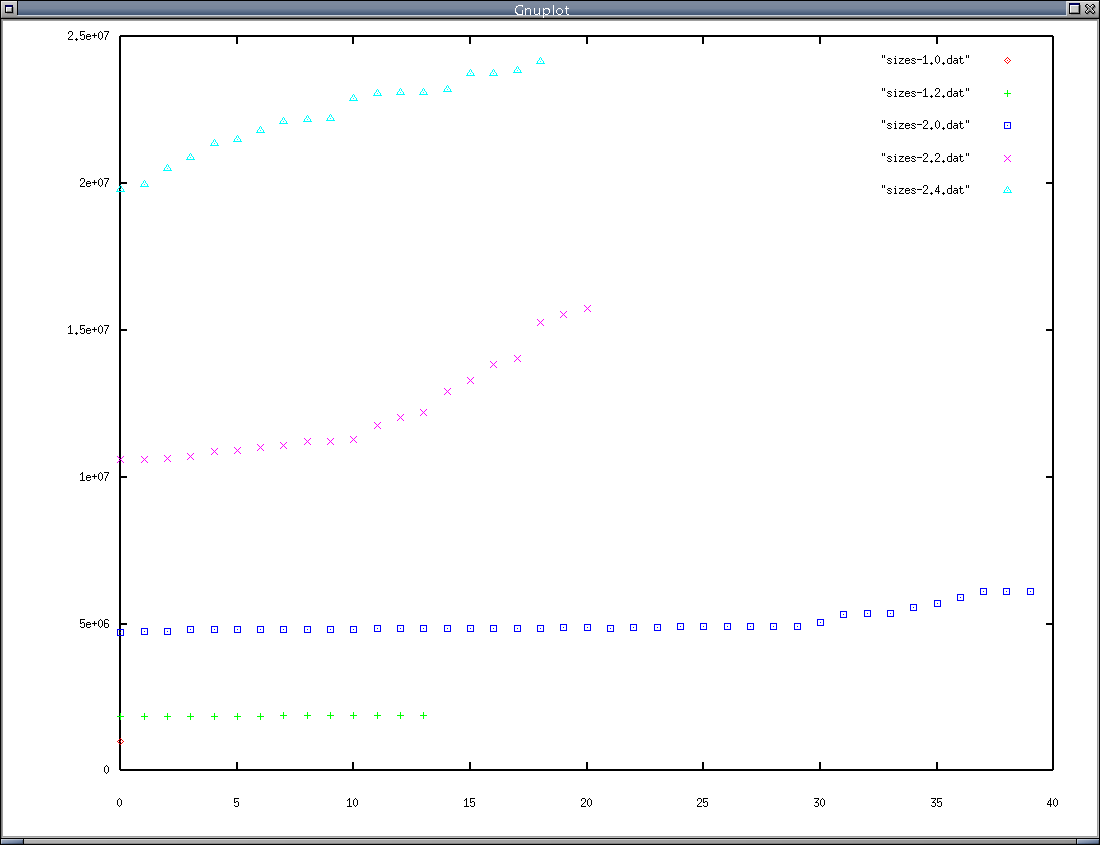The height and width of the screenshot is (845, 1100).
Task: Select the "sizes-2.4.dat" legend label
Action: coord(925,190)
